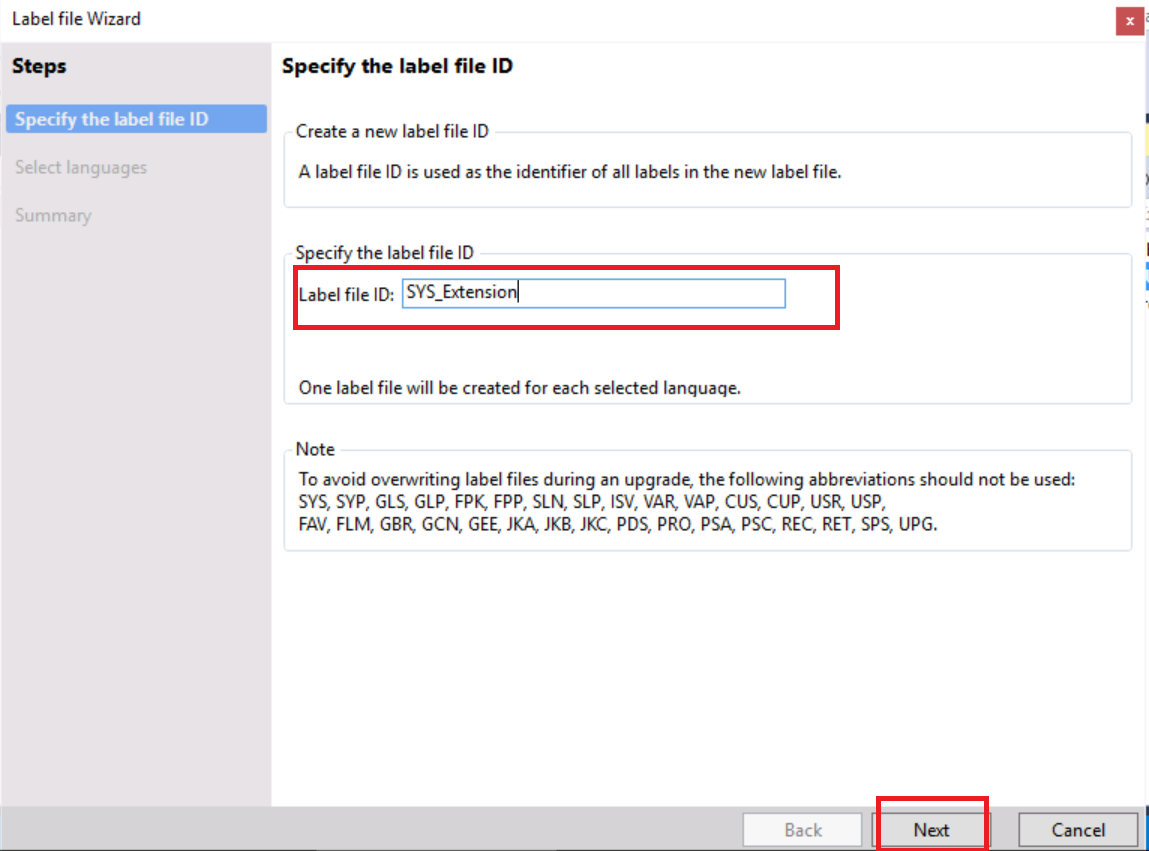The height and width of the screenshot is (851, 1149).
Task: Click the SYS_Extension value to edit it
Action: [460, 292]
